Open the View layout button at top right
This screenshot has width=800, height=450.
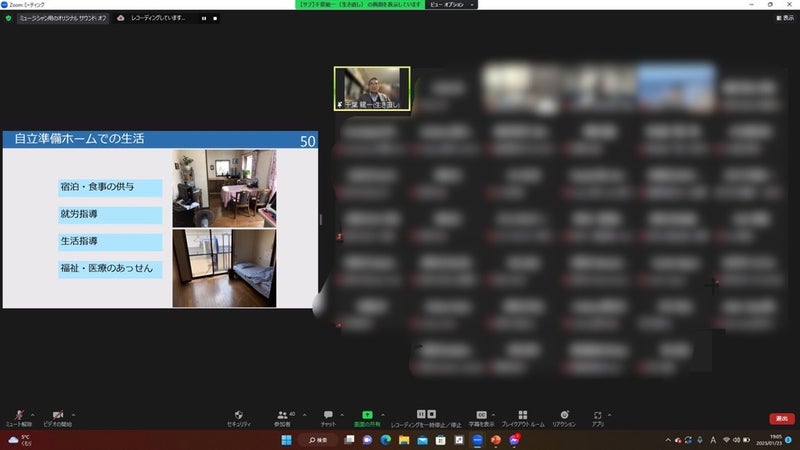[785, 18]
